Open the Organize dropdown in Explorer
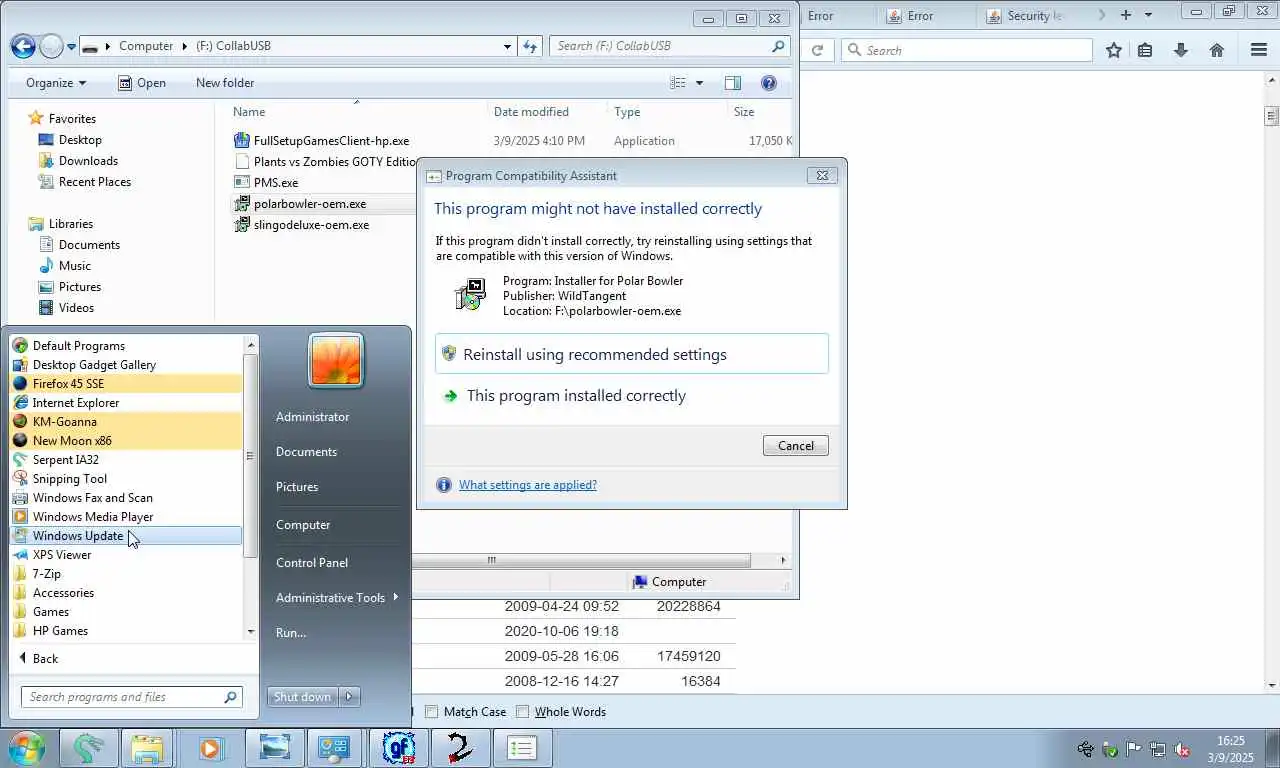Viewport: 1280px width, 768px height. 56,83
